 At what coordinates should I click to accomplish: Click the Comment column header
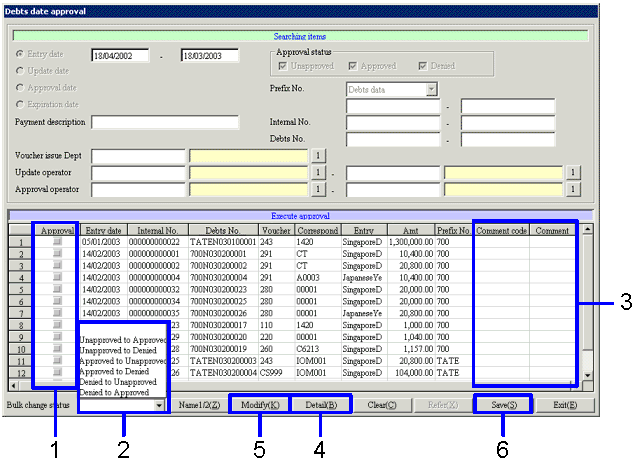552,230
